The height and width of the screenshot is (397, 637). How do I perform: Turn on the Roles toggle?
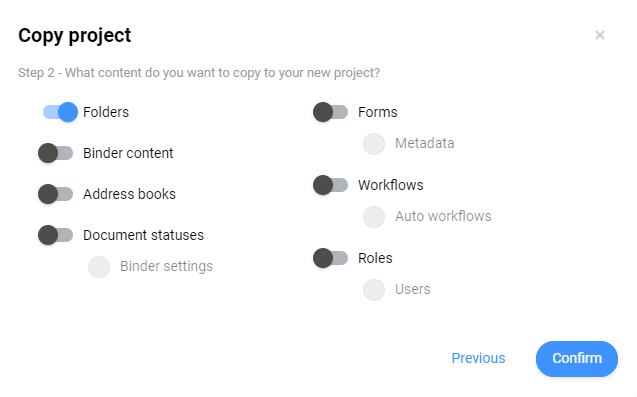tap(331, 258)
